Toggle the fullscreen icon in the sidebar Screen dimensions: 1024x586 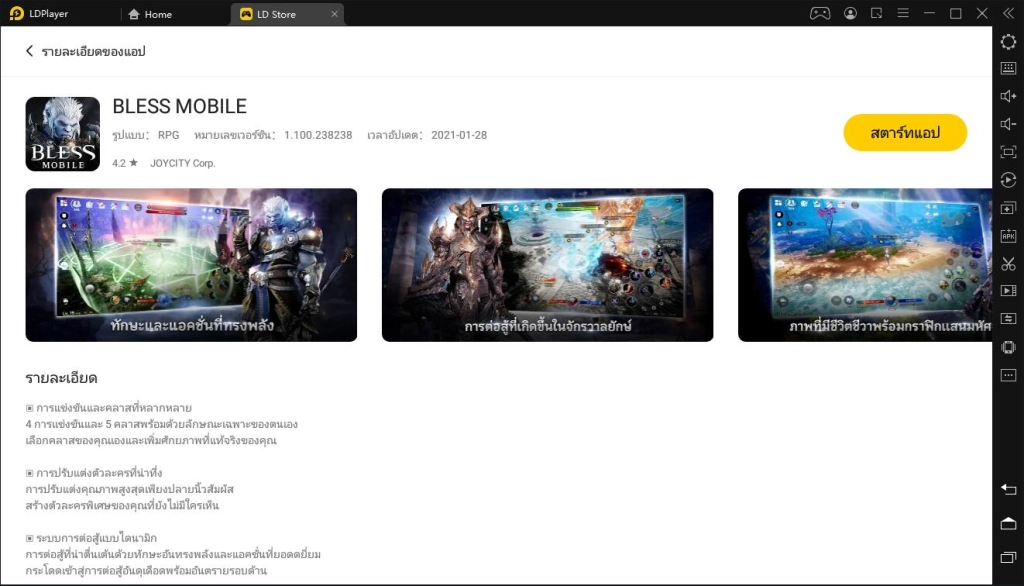click(1008, 152)
